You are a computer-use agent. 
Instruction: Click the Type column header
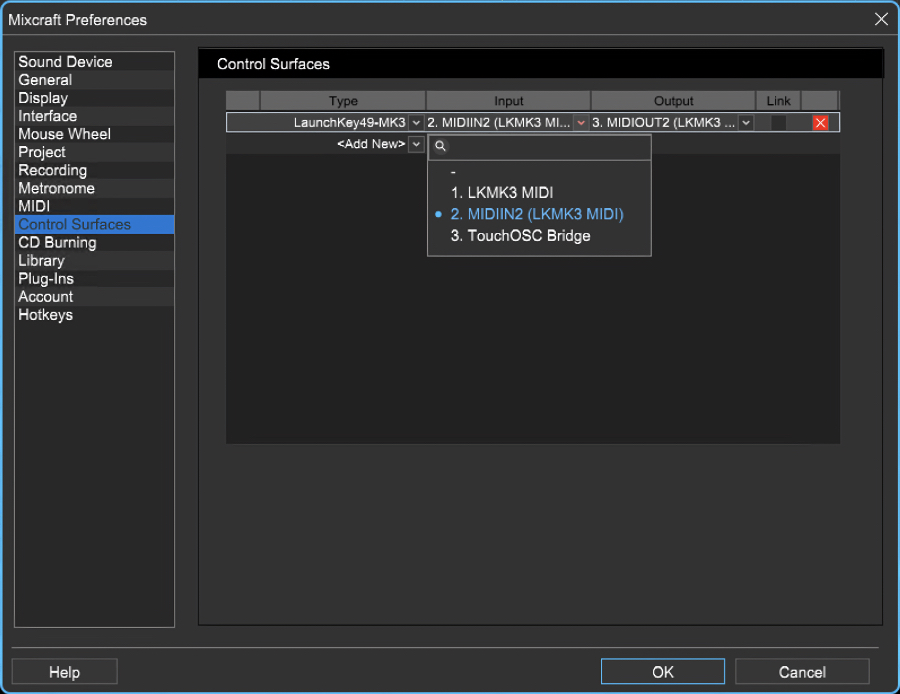click(x=343, y=100)
